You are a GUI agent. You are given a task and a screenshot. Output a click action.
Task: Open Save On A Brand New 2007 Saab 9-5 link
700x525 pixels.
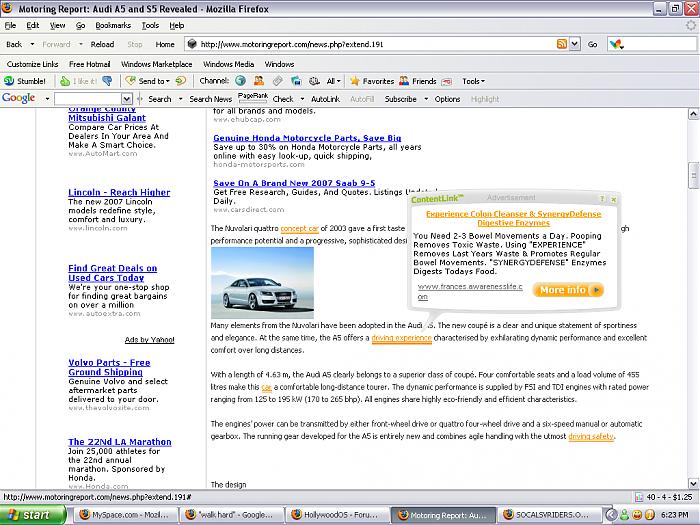point(294,183)
